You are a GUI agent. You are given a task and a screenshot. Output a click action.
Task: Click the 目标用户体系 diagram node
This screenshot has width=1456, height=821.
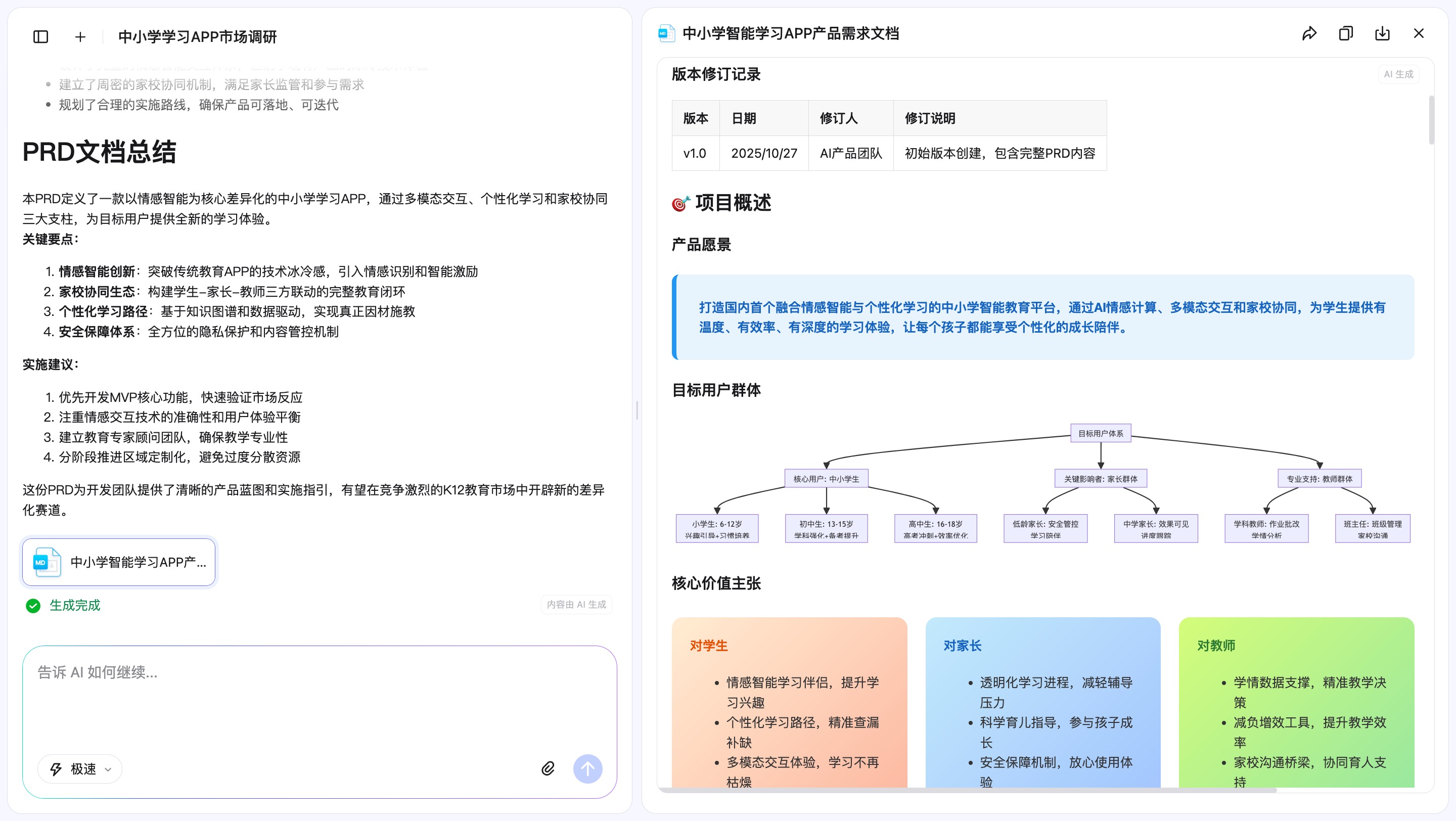(1101, 433)
